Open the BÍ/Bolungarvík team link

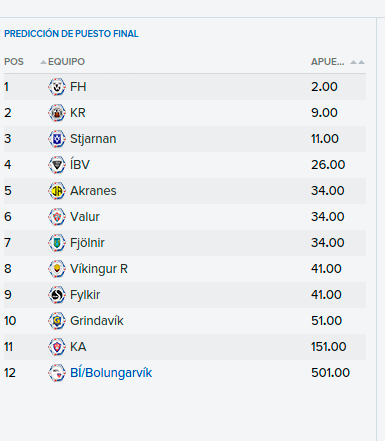pos(111,373)
